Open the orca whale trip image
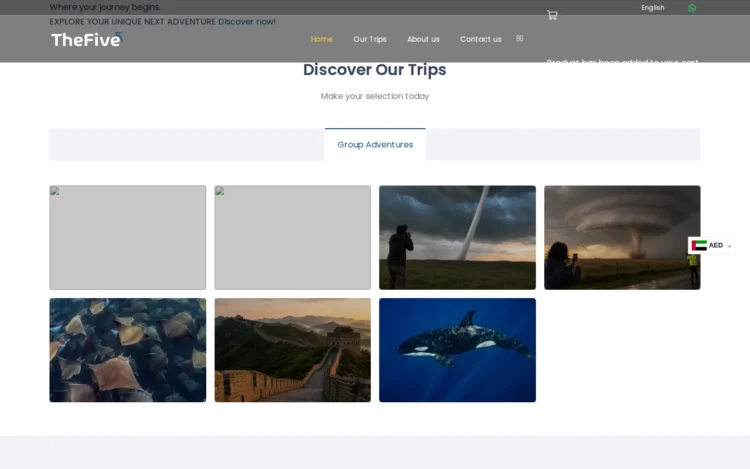Viewport: 750px width, 469px height. 457,350
